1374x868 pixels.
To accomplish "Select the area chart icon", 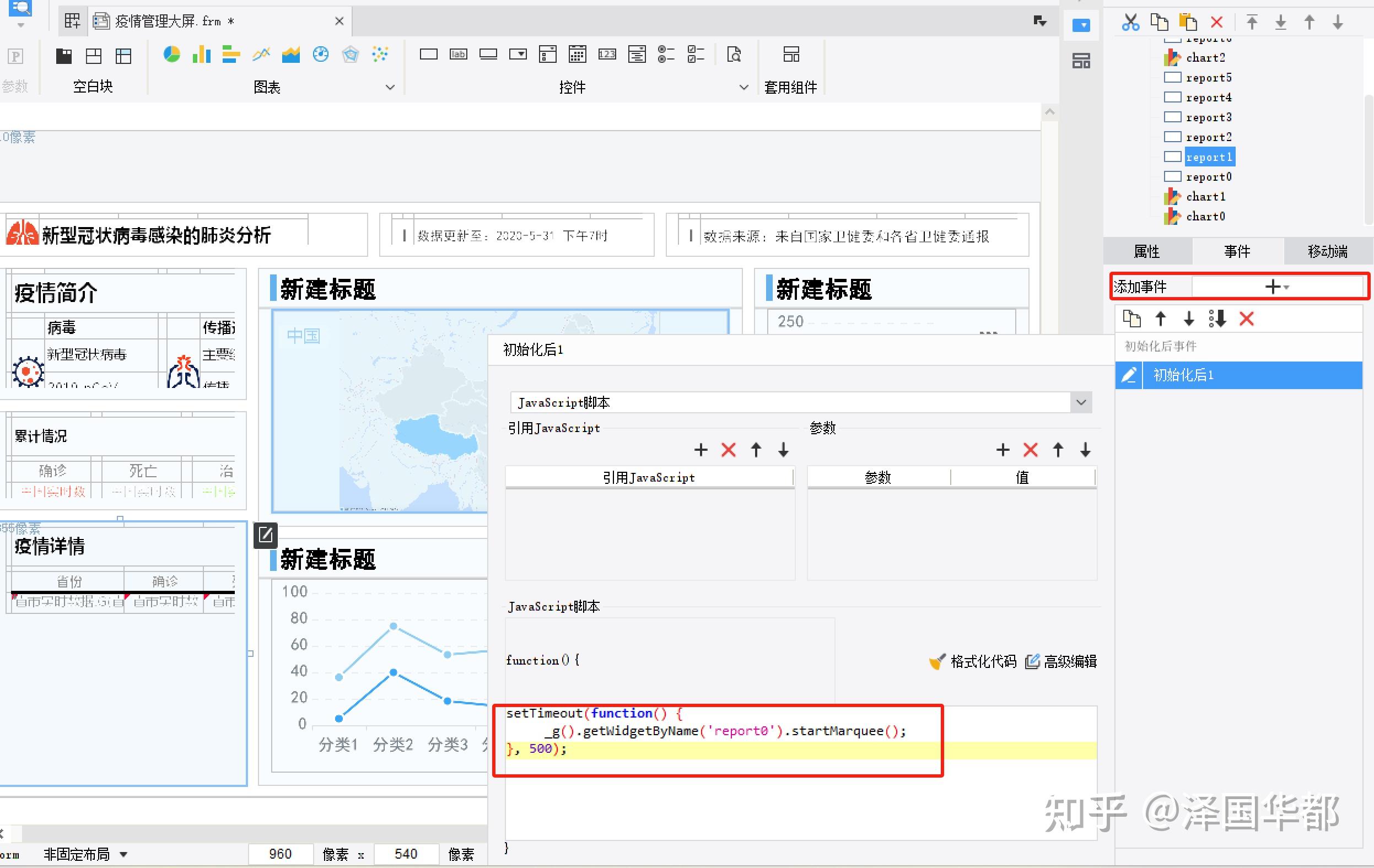I will tap(290, 55).
